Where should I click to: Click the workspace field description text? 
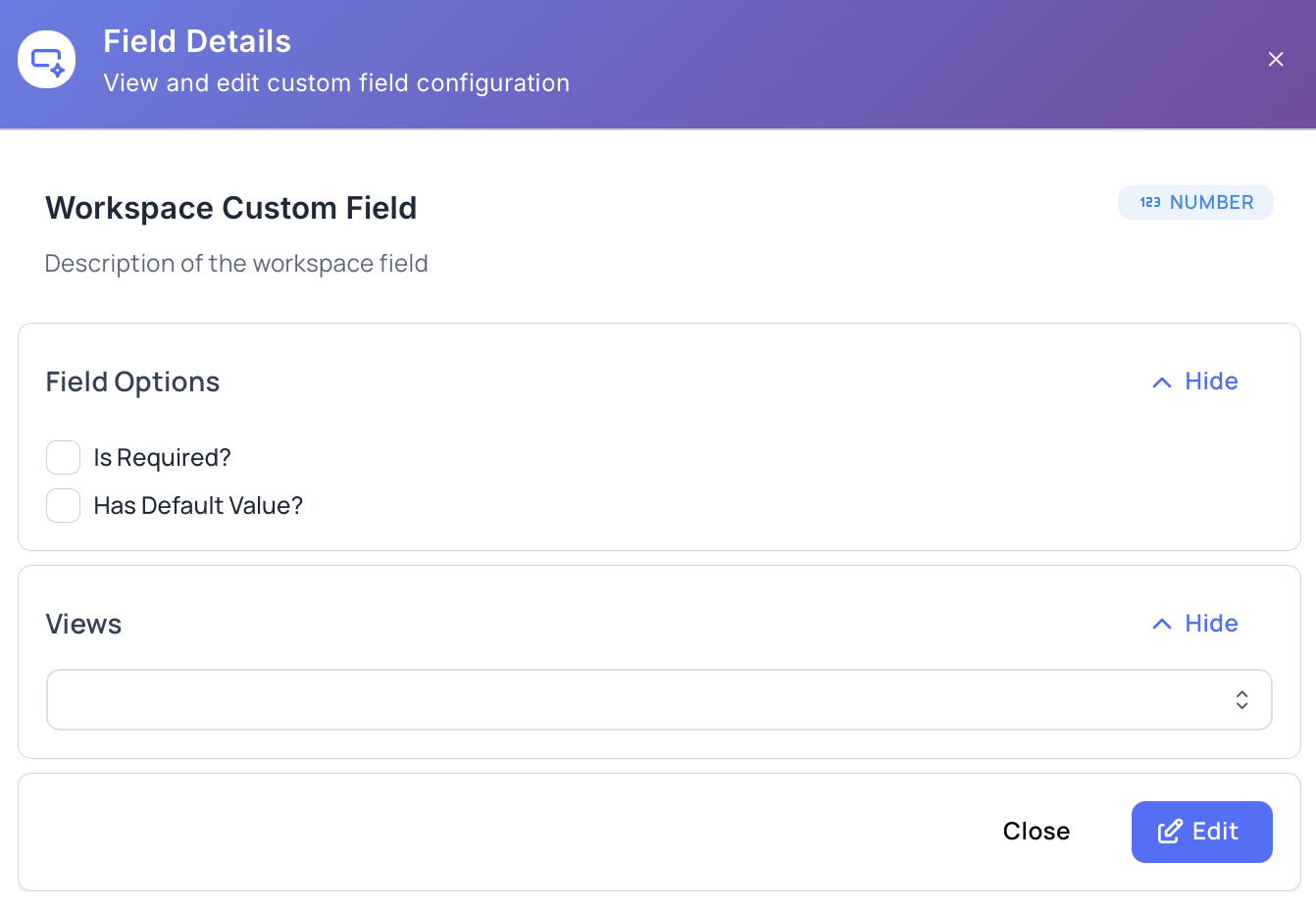(236, 263)
